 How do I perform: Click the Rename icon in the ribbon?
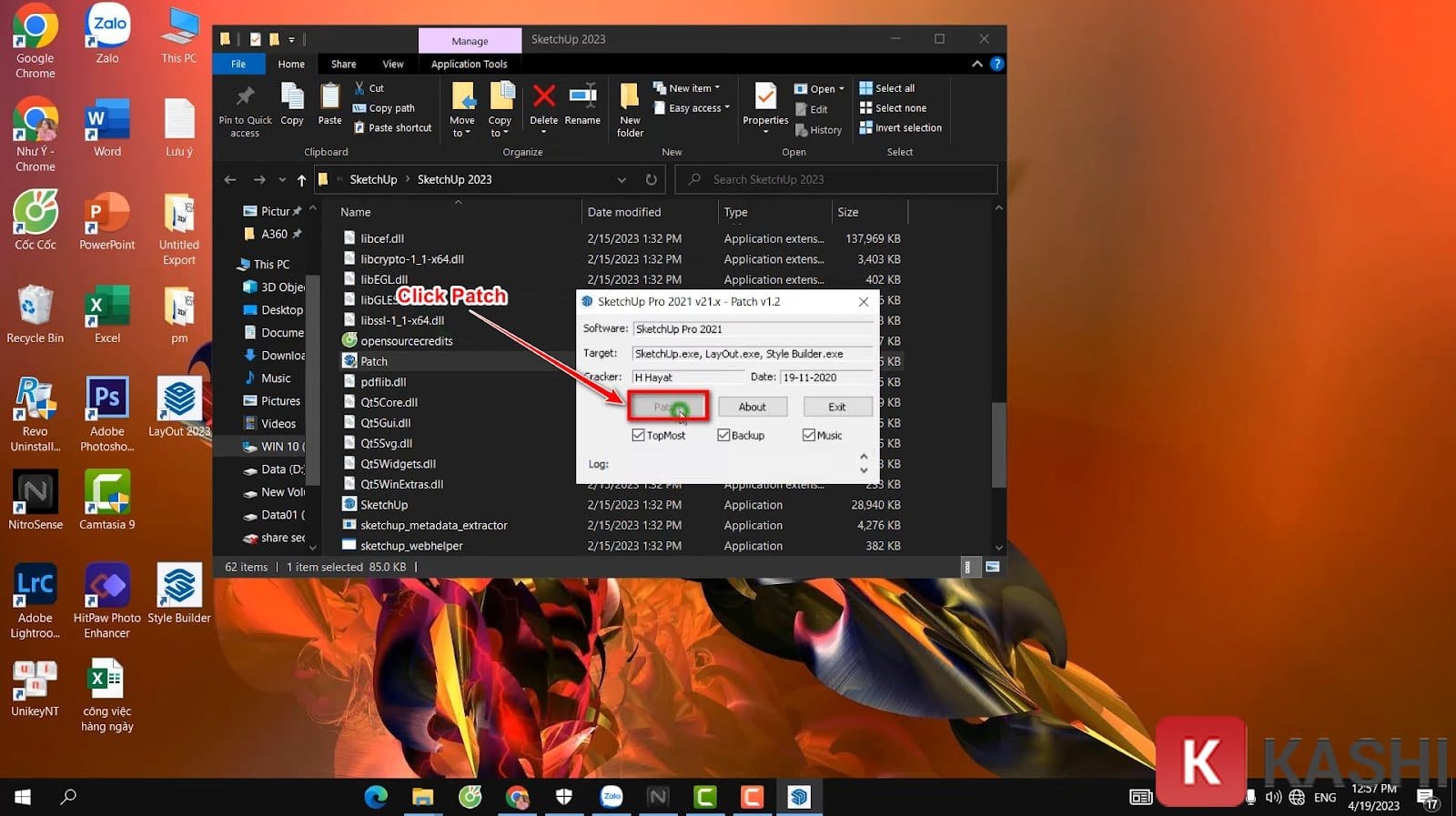582,98
